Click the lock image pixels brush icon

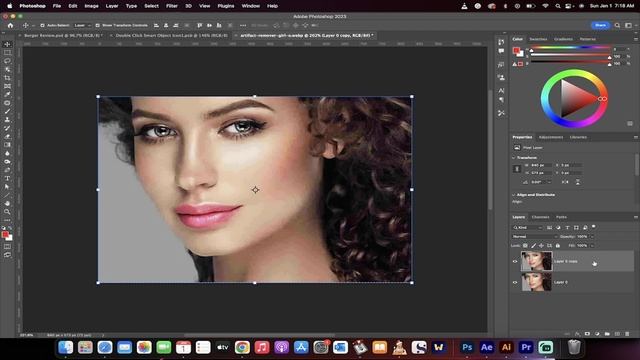533,246
